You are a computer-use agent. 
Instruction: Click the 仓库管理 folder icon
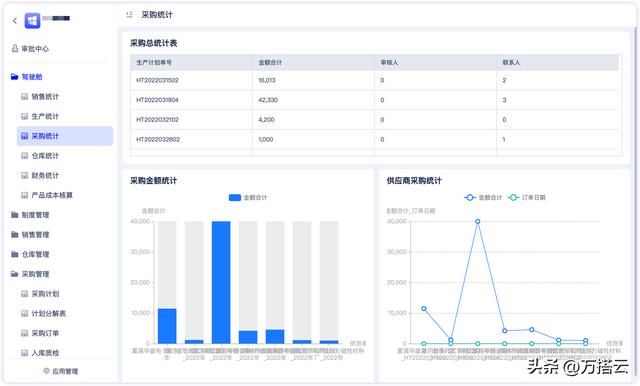(15, 254)
